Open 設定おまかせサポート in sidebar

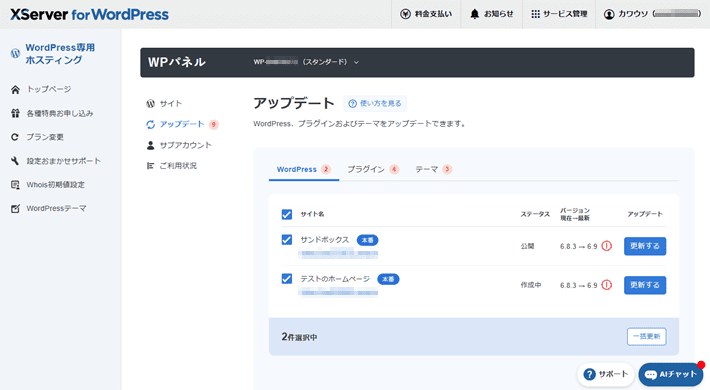pyautogui.click(x=63, y=161)
